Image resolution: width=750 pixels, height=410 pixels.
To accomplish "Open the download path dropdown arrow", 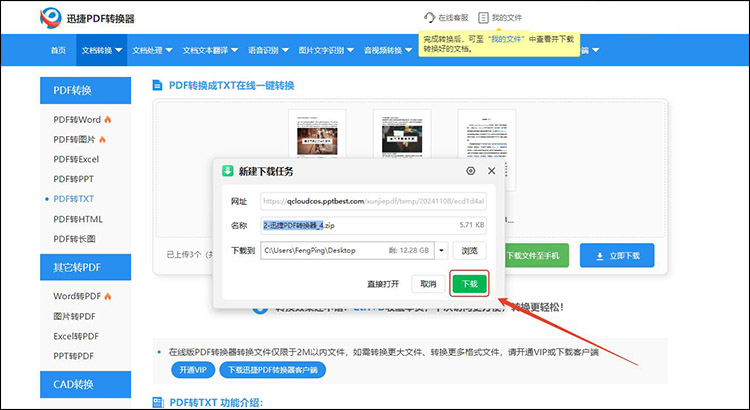I will pos(441,250).
